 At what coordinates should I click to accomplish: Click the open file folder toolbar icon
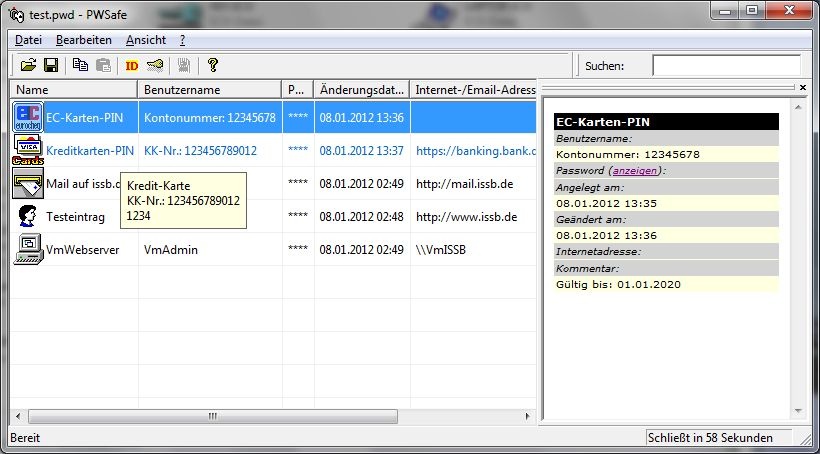(x=28, y=66)
